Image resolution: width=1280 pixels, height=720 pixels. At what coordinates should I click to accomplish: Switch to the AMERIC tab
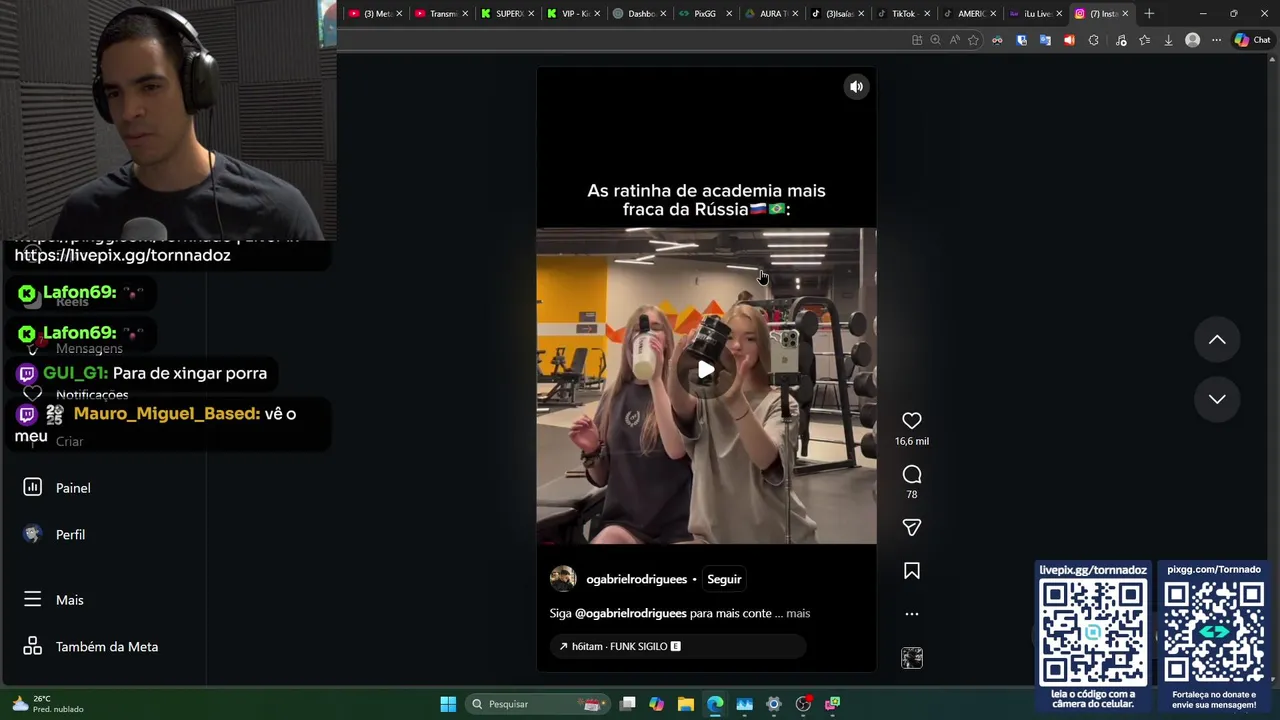(x=970, y=13)
